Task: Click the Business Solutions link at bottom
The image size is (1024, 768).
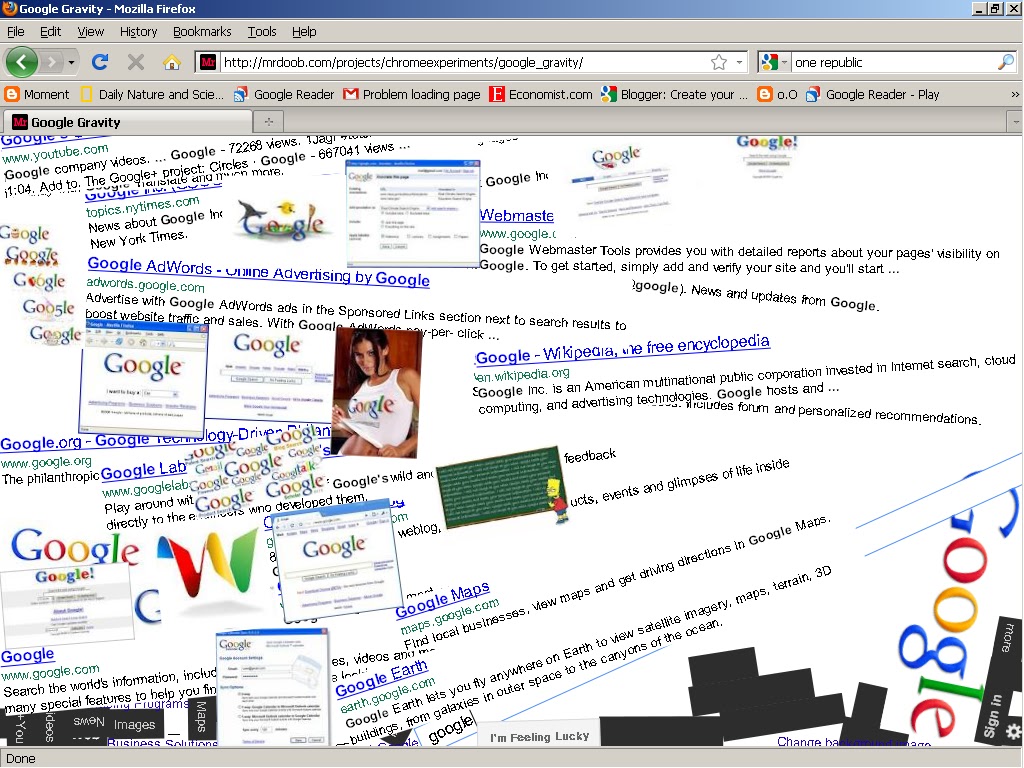Action: (x=162, y=742)
